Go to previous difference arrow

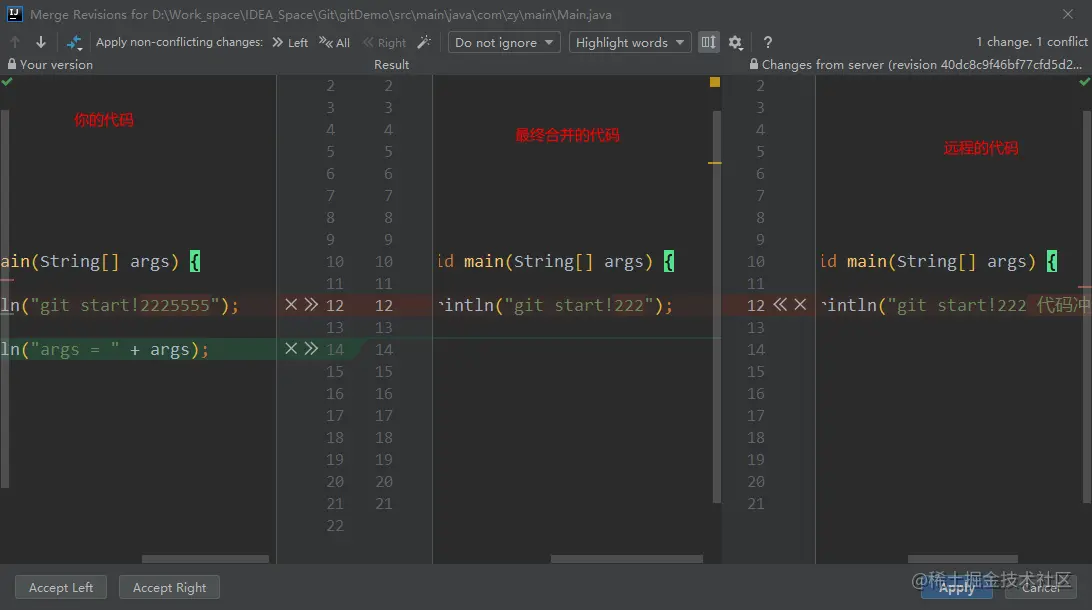[15, 42]
